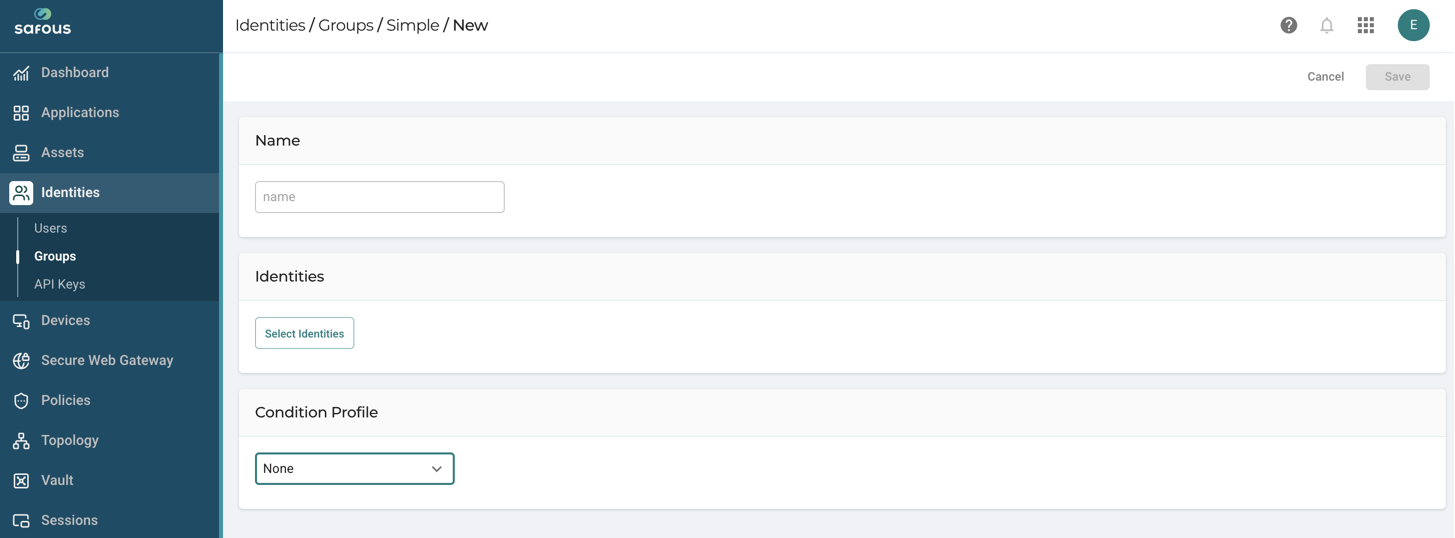Click the Topology network icon
Viewport: 1455px width, 538px height.
click(x=21, y=441)
